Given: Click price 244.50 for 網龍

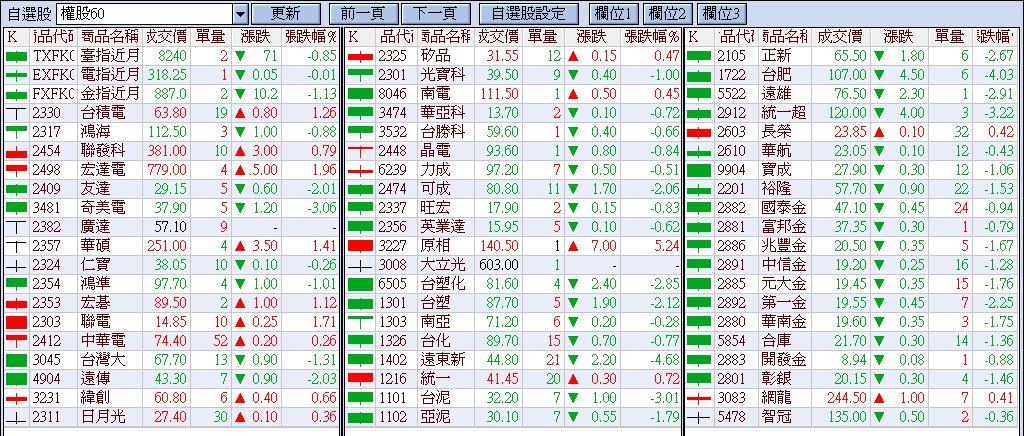Looking at the screenshot, I should pos(846,398).
